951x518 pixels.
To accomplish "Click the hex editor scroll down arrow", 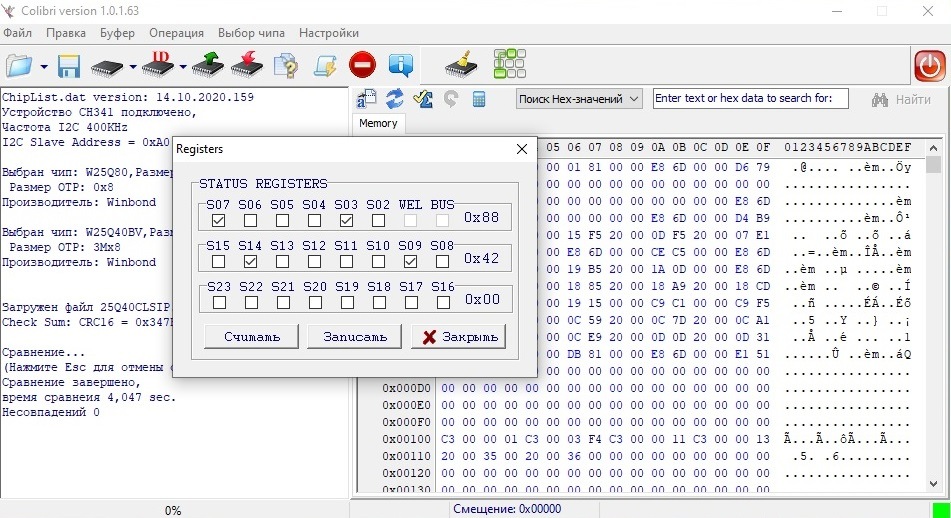I will pos(933,483).
